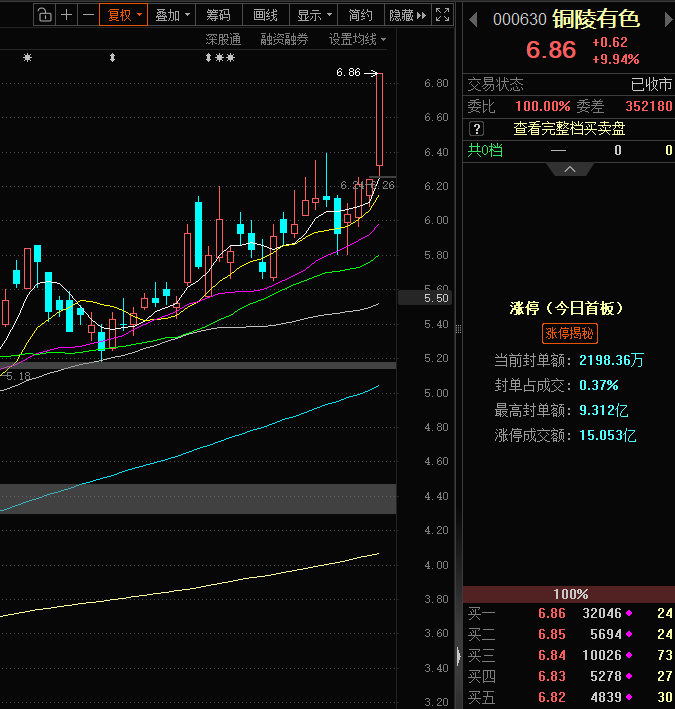
Task: Click the question mark help icon
Action: 477,128
